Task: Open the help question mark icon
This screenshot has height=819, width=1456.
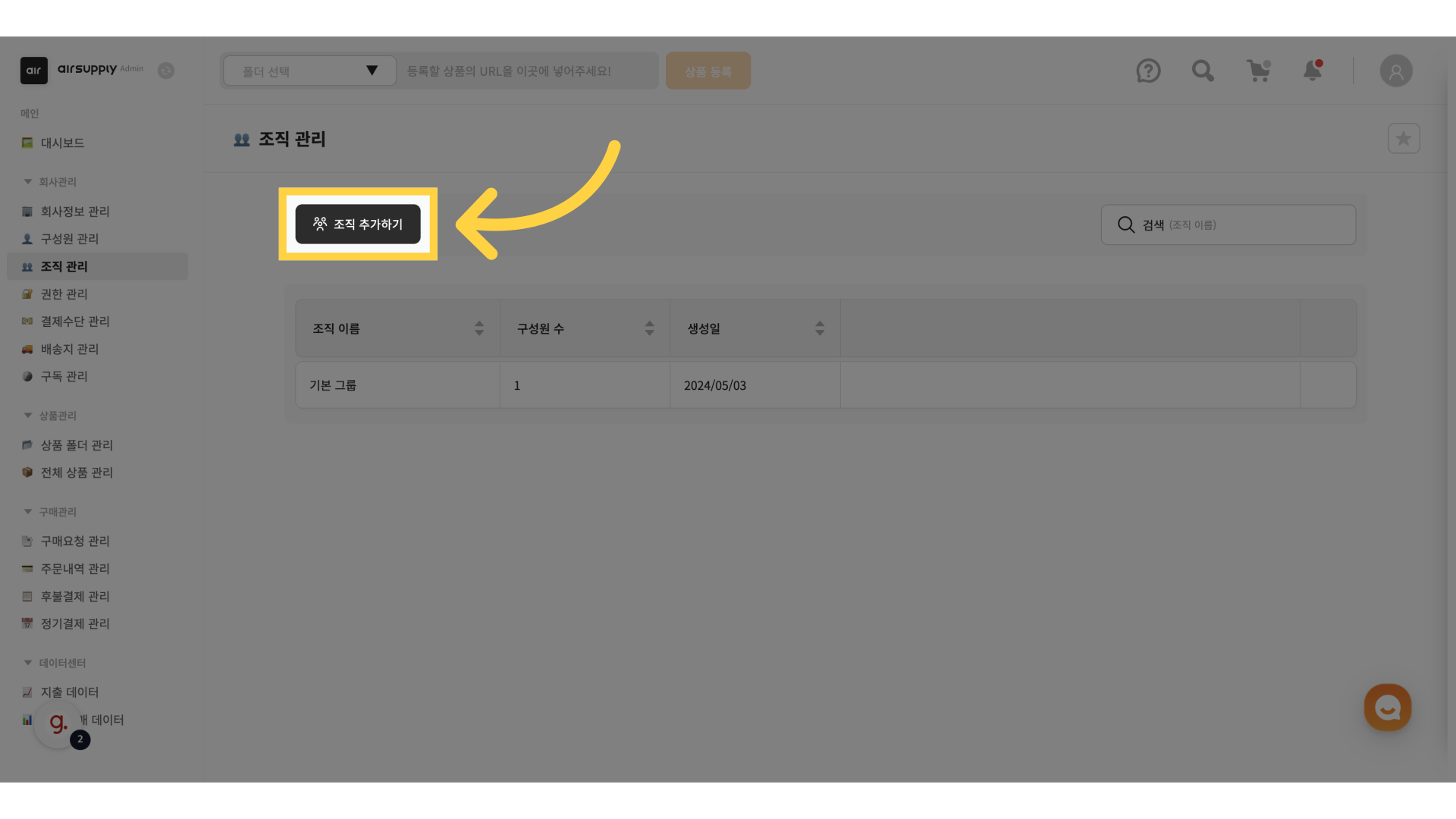Action: [1148, 71]
